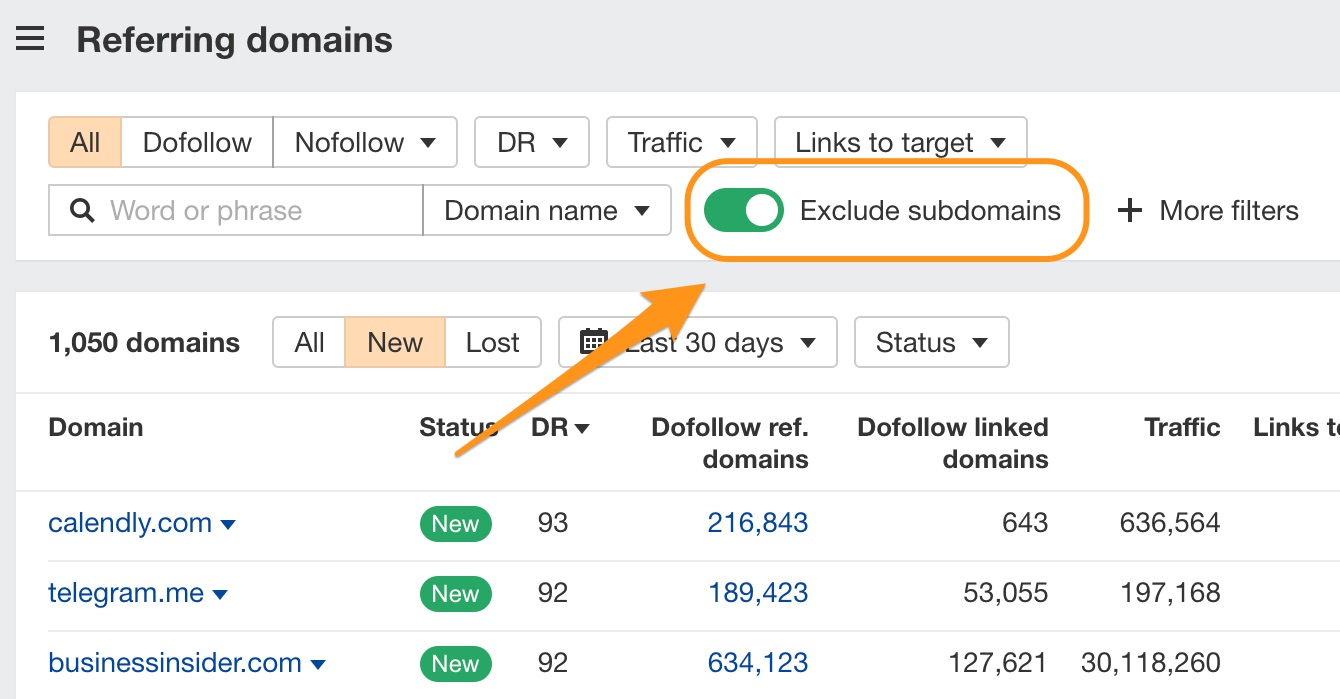Toggle the Exclude subdomains switch
The height and width of the screenshot is (699, 1340).
point(743,211)
